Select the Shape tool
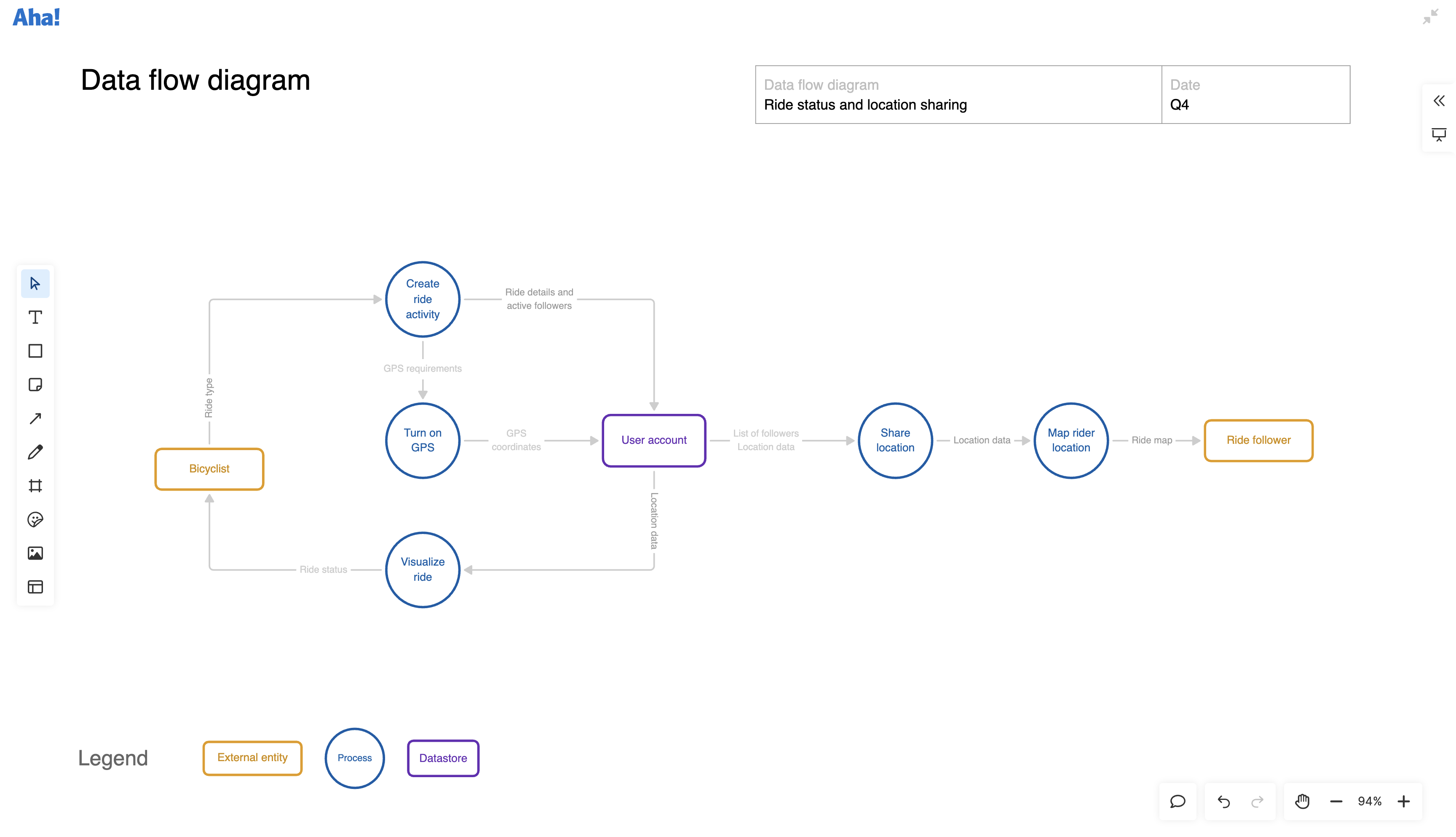1456x837 pixels. (35, 351)
